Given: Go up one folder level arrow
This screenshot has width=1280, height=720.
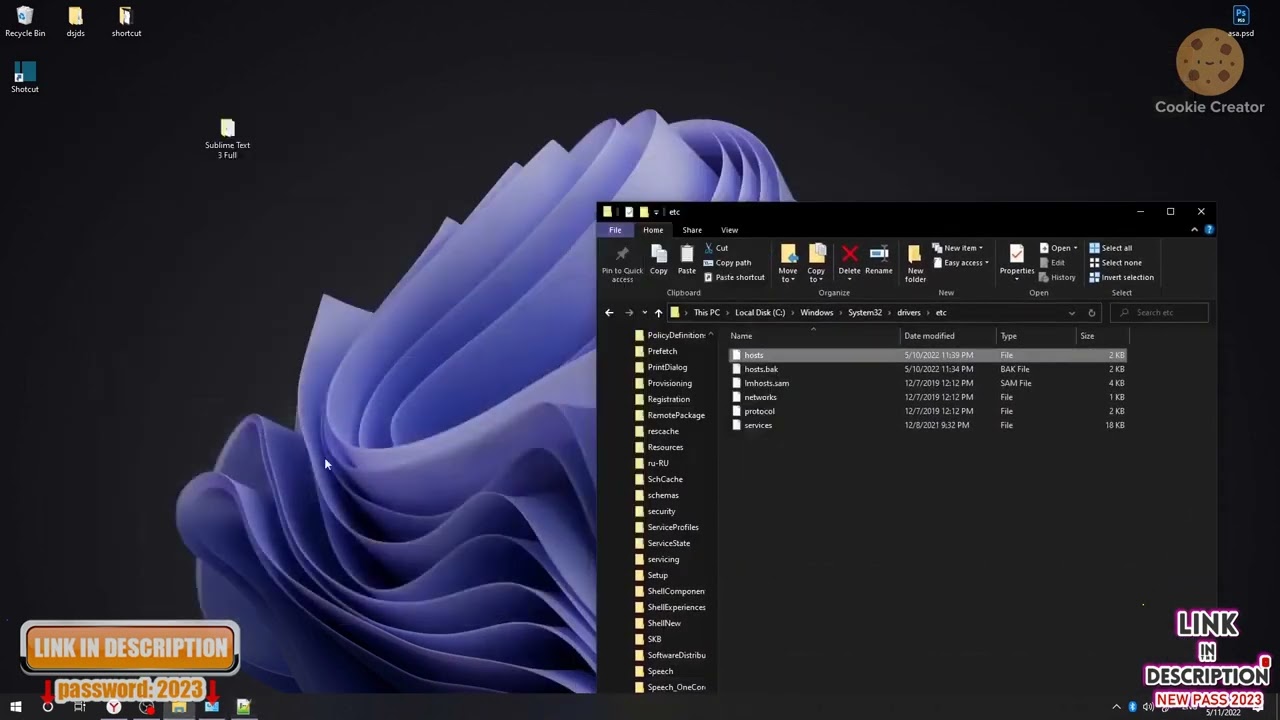Looking at the screenshot, I should [x=658, y=313].
